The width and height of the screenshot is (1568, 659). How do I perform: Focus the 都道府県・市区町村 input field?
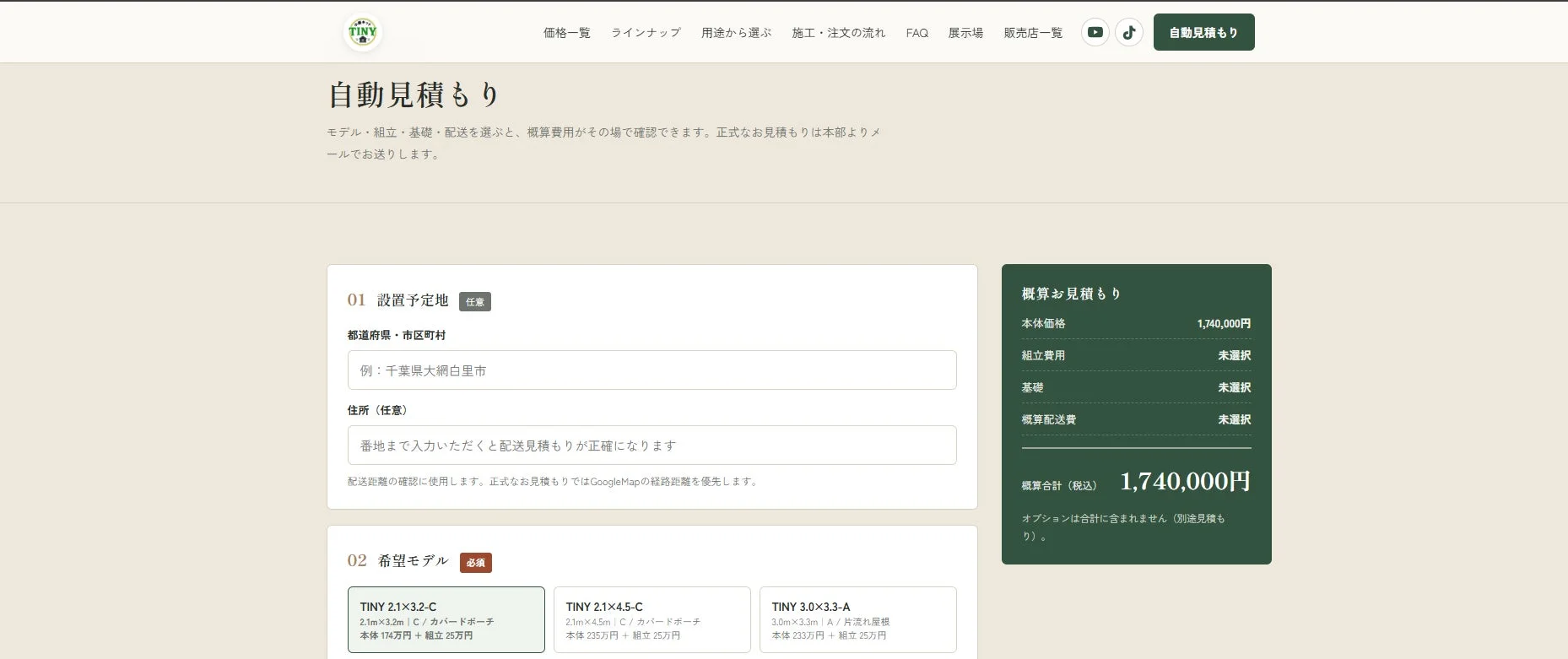[x=652, y=370]
